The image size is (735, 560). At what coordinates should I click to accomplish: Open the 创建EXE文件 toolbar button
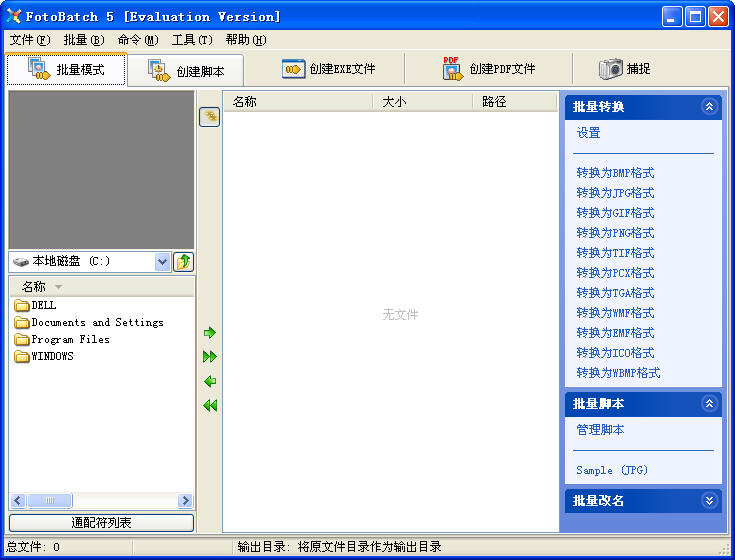(328, 69)
